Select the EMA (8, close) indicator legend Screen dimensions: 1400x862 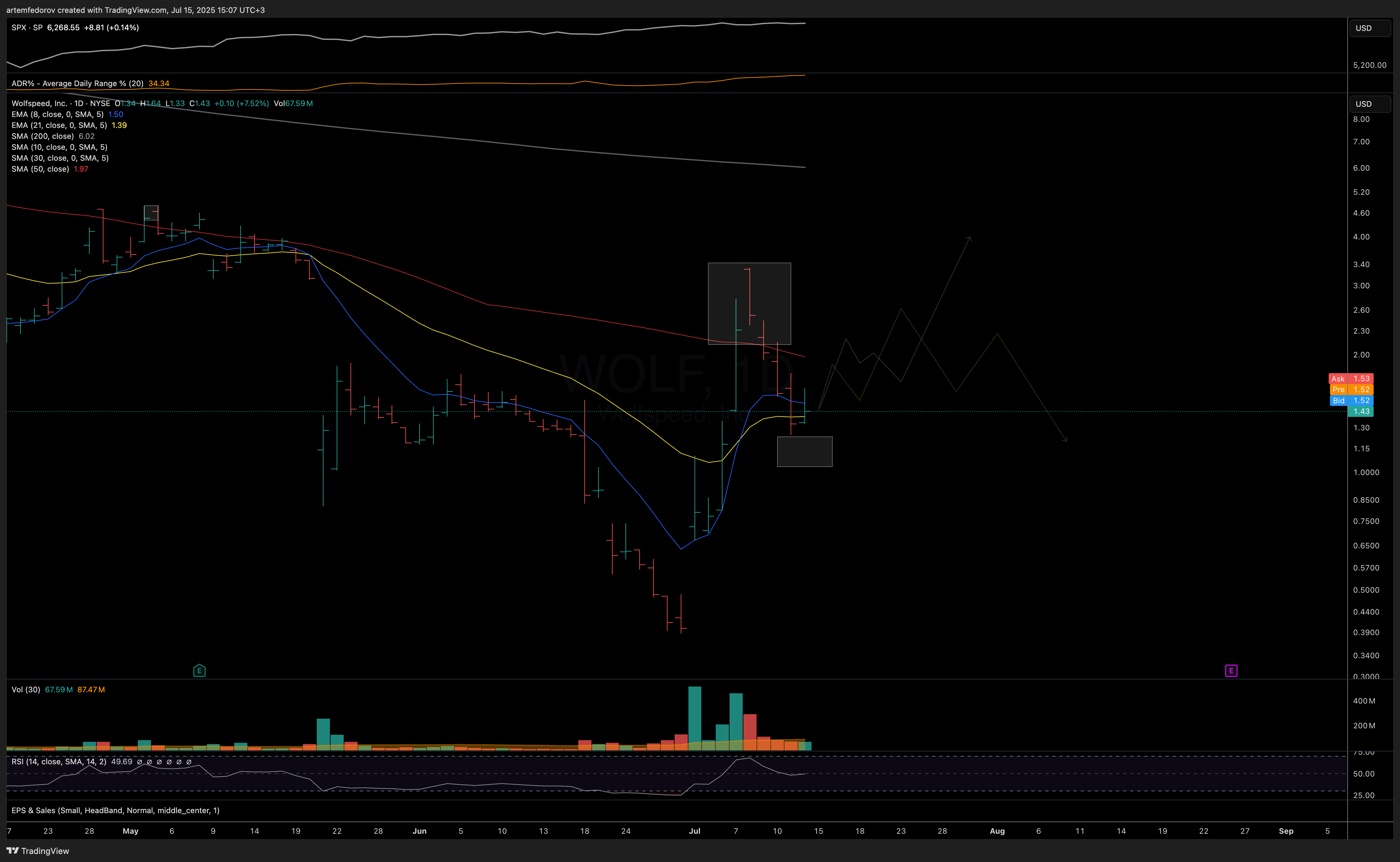(x=58, y=114)
